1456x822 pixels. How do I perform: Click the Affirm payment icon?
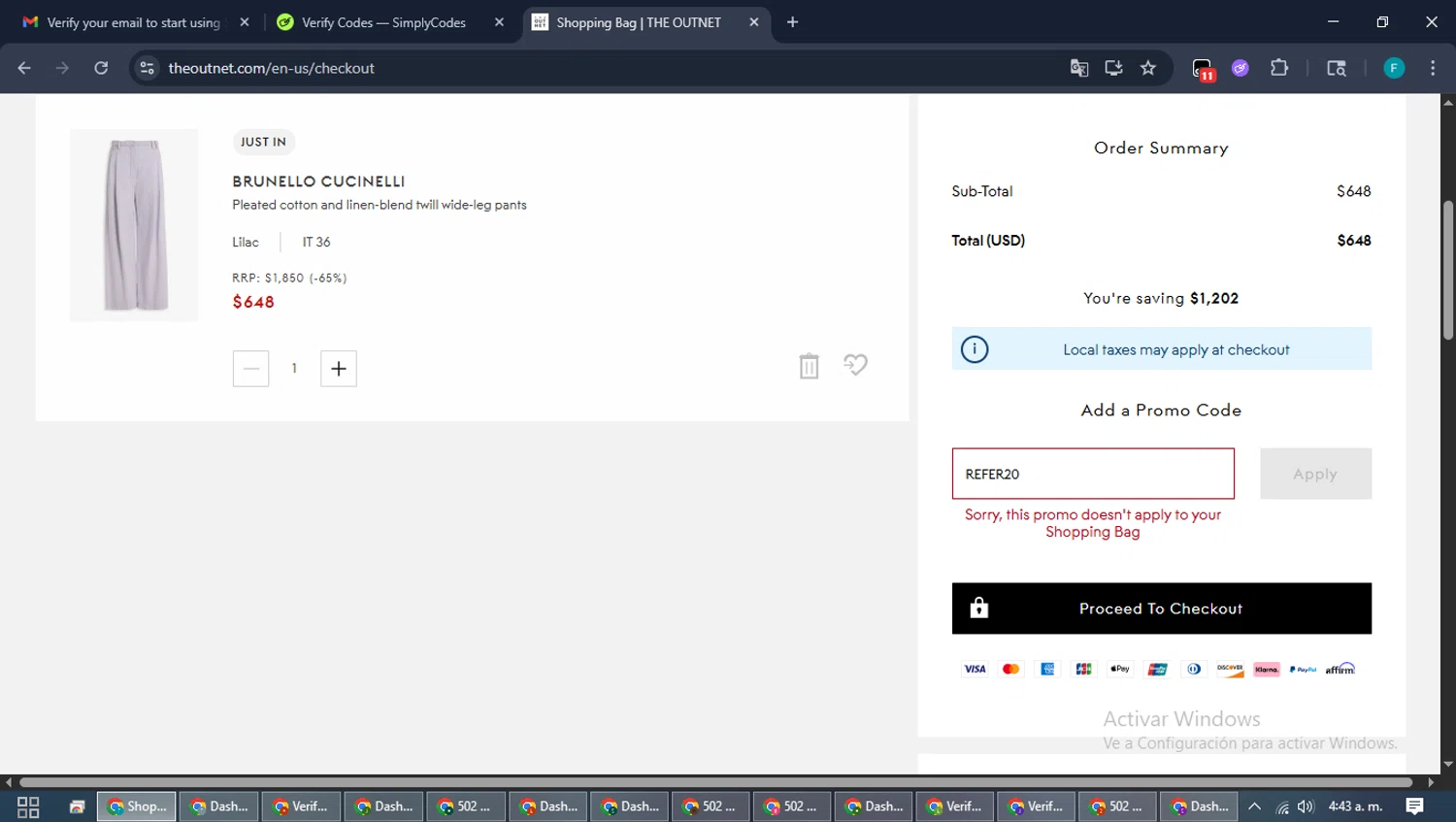(1340, 669)
